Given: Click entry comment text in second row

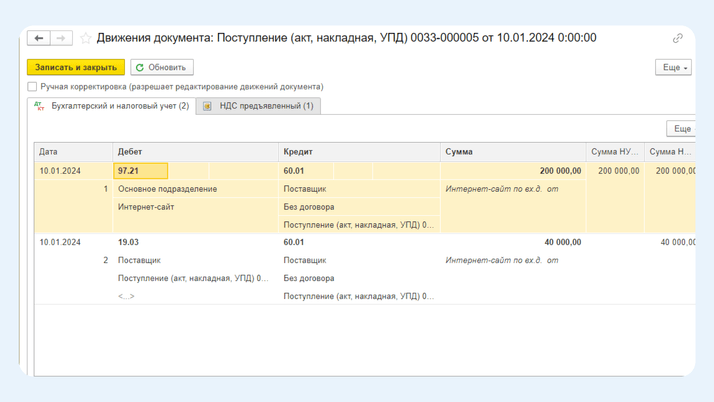Looking at the screenshot, I should 501,260.
